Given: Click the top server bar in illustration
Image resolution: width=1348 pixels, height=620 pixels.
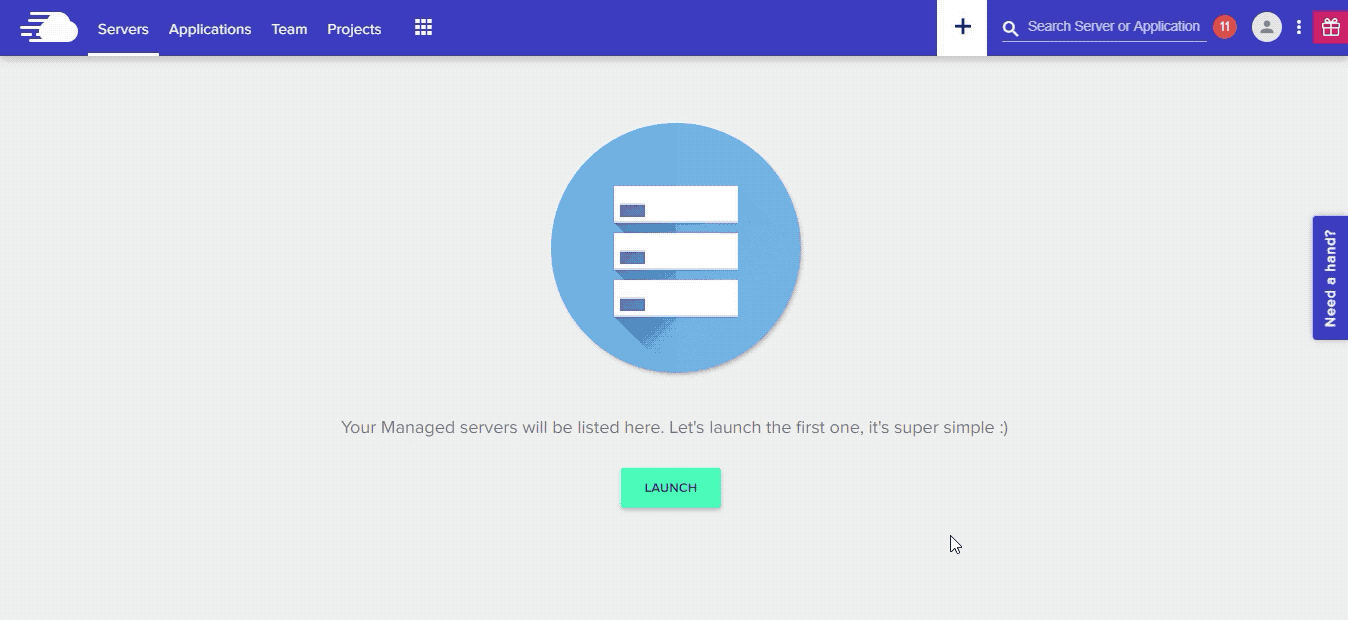Looking at the screenshot, I should [676, 204].
